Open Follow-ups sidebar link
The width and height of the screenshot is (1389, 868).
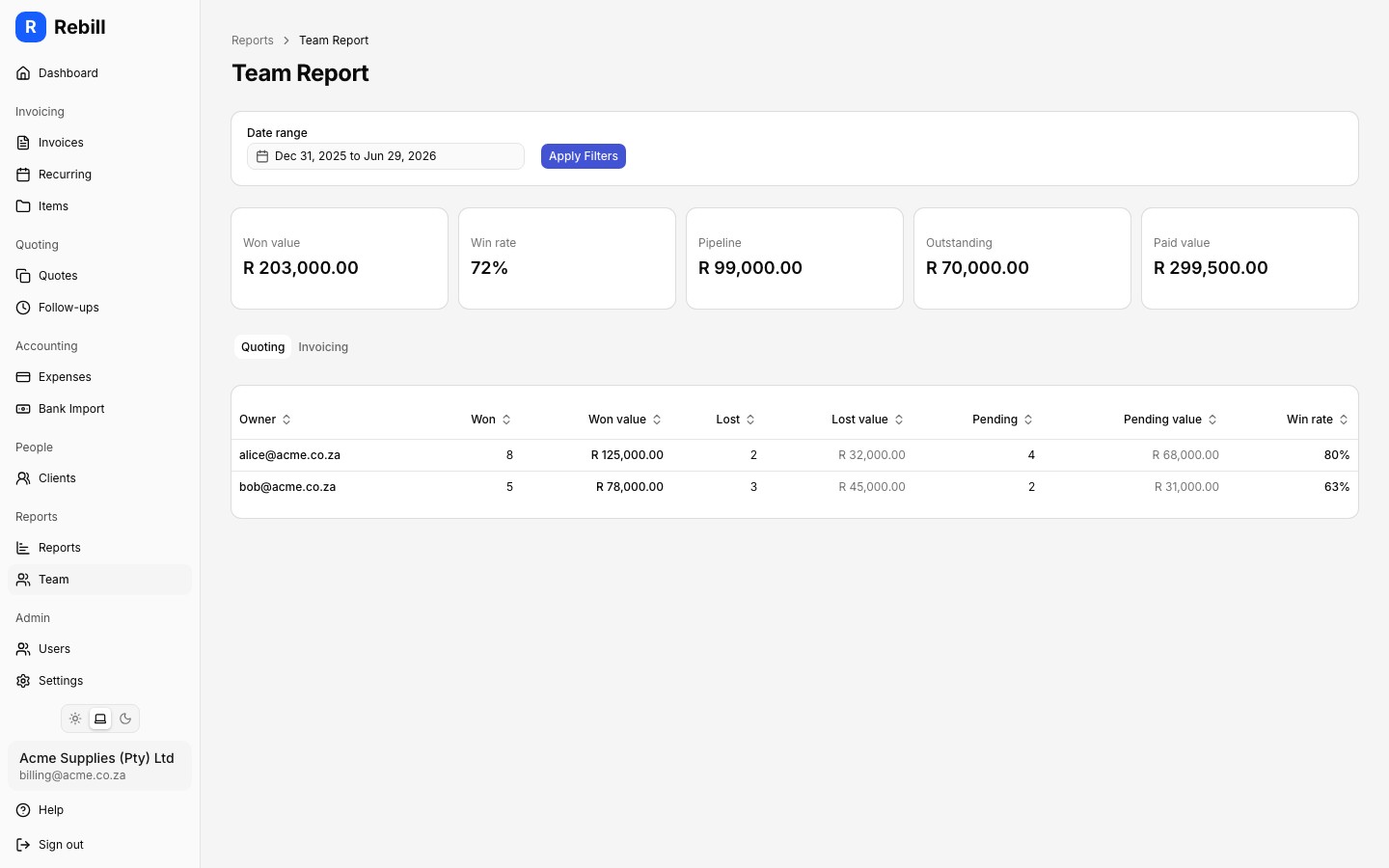(99, 308)
